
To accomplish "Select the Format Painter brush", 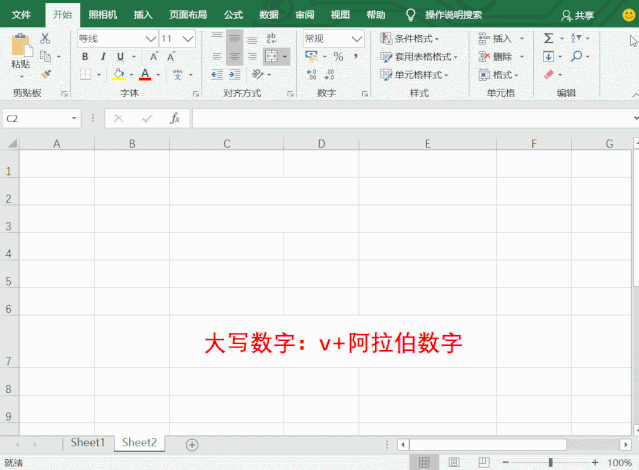I will click(x=46, y=74).
